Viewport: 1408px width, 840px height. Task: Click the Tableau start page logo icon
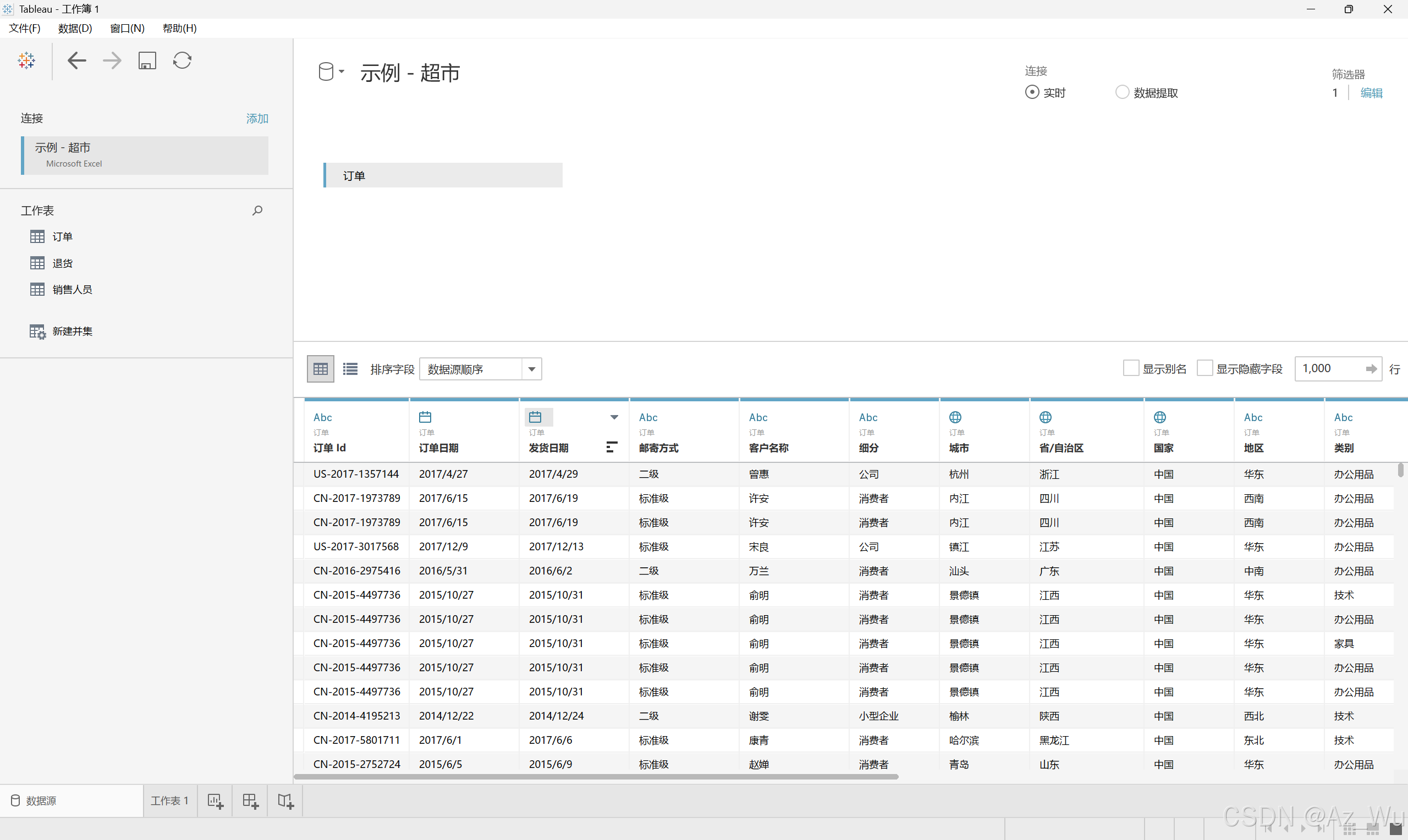pos(26,60)
